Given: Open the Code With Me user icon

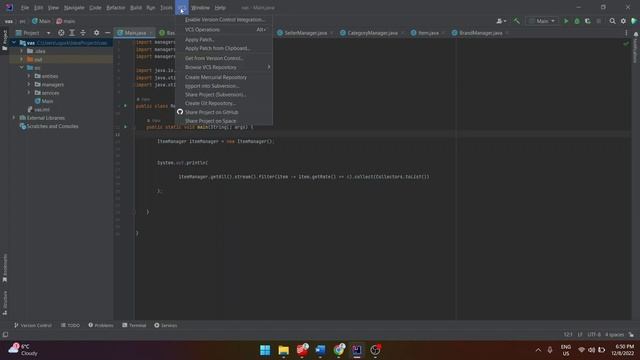Looking at the screenshot, I should [x=501, y=21].
